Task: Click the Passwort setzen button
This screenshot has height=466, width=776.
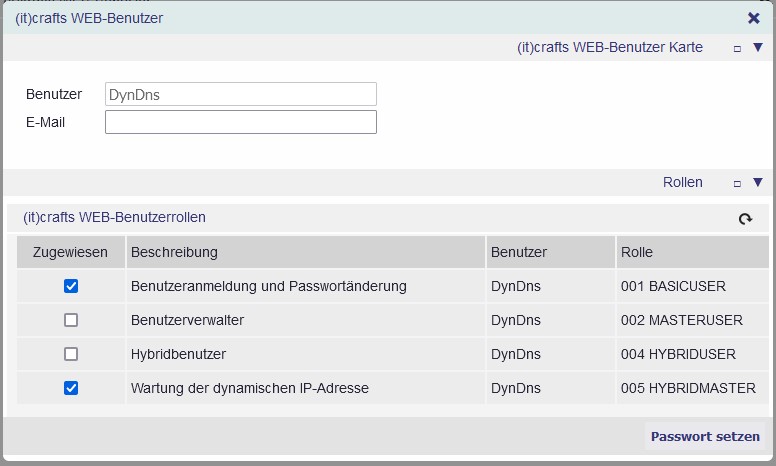Action: click(705, 436)
